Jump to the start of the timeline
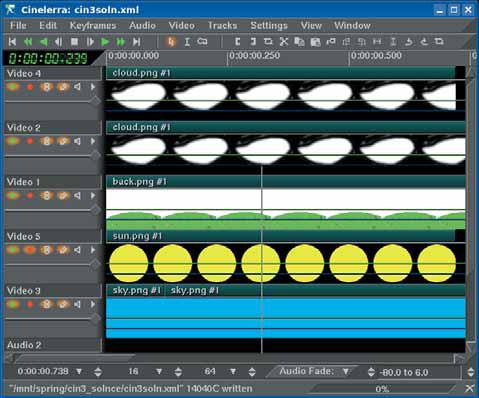The width and height of the screenshot is (479, 398). [x=12, y=42]
